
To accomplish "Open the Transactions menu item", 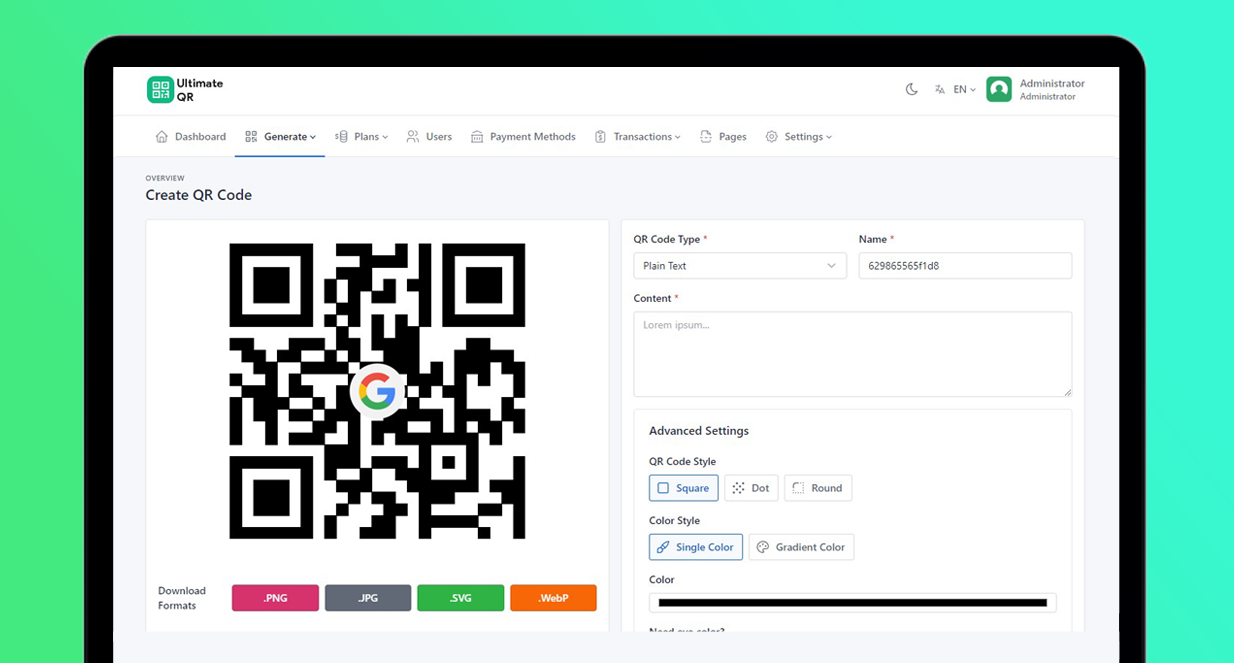I will [x=638, y=136].
